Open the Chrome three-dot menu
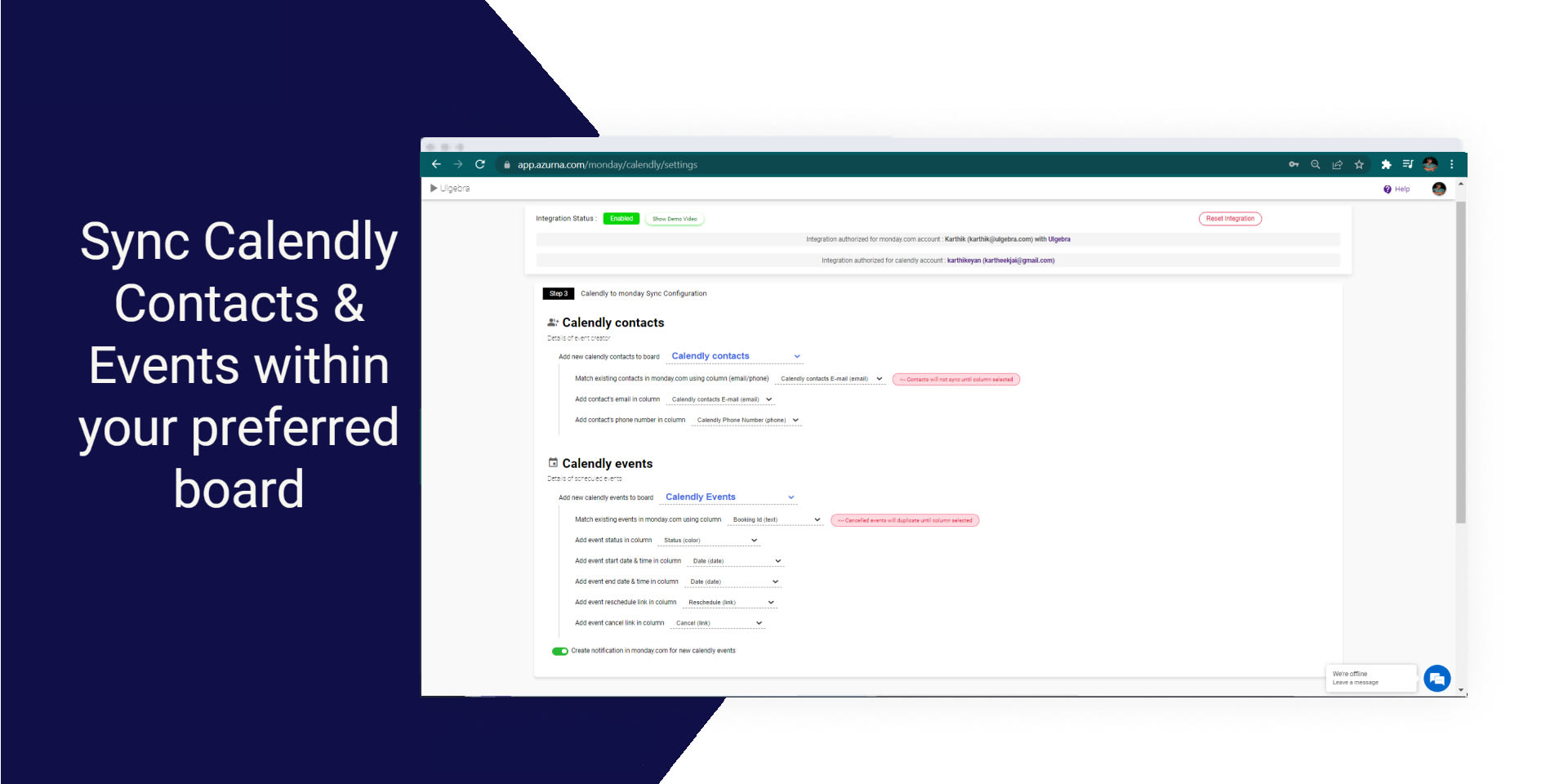 pos(1451,164)
